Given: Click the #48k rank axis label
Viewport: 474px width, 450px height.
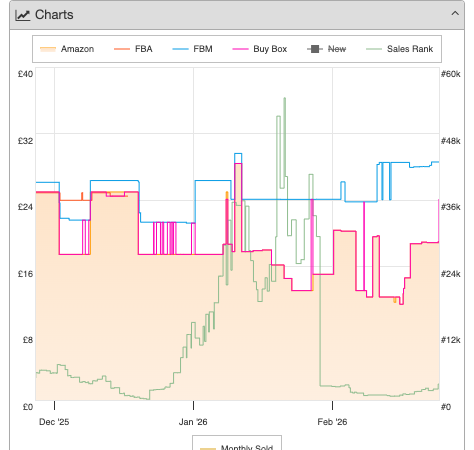Looking at the screenshot, I should click(451, 141).
